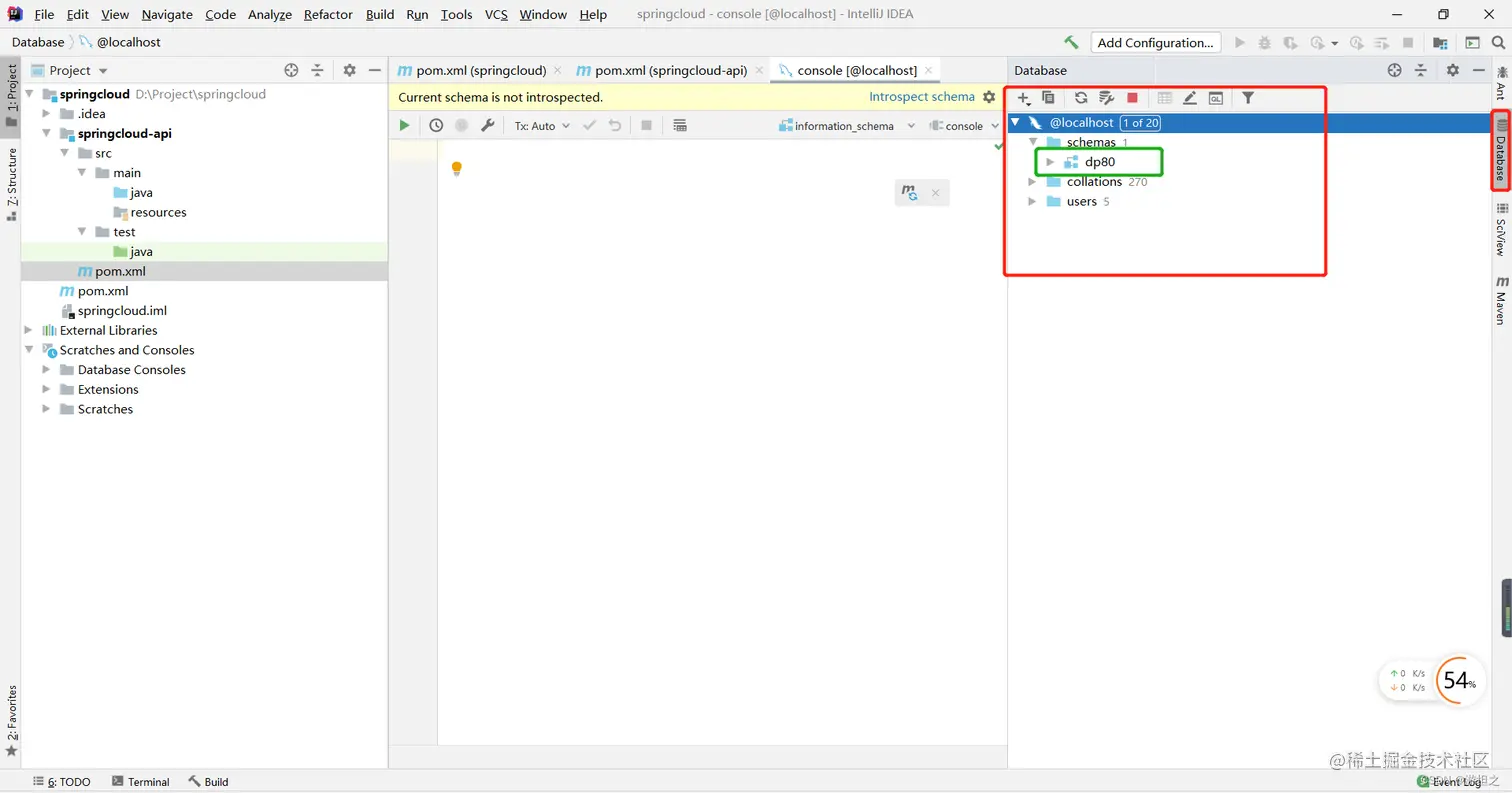Open the information_schema schema dropdown
This screenshot has width=1512, height=793.
[x=847, y=126]
